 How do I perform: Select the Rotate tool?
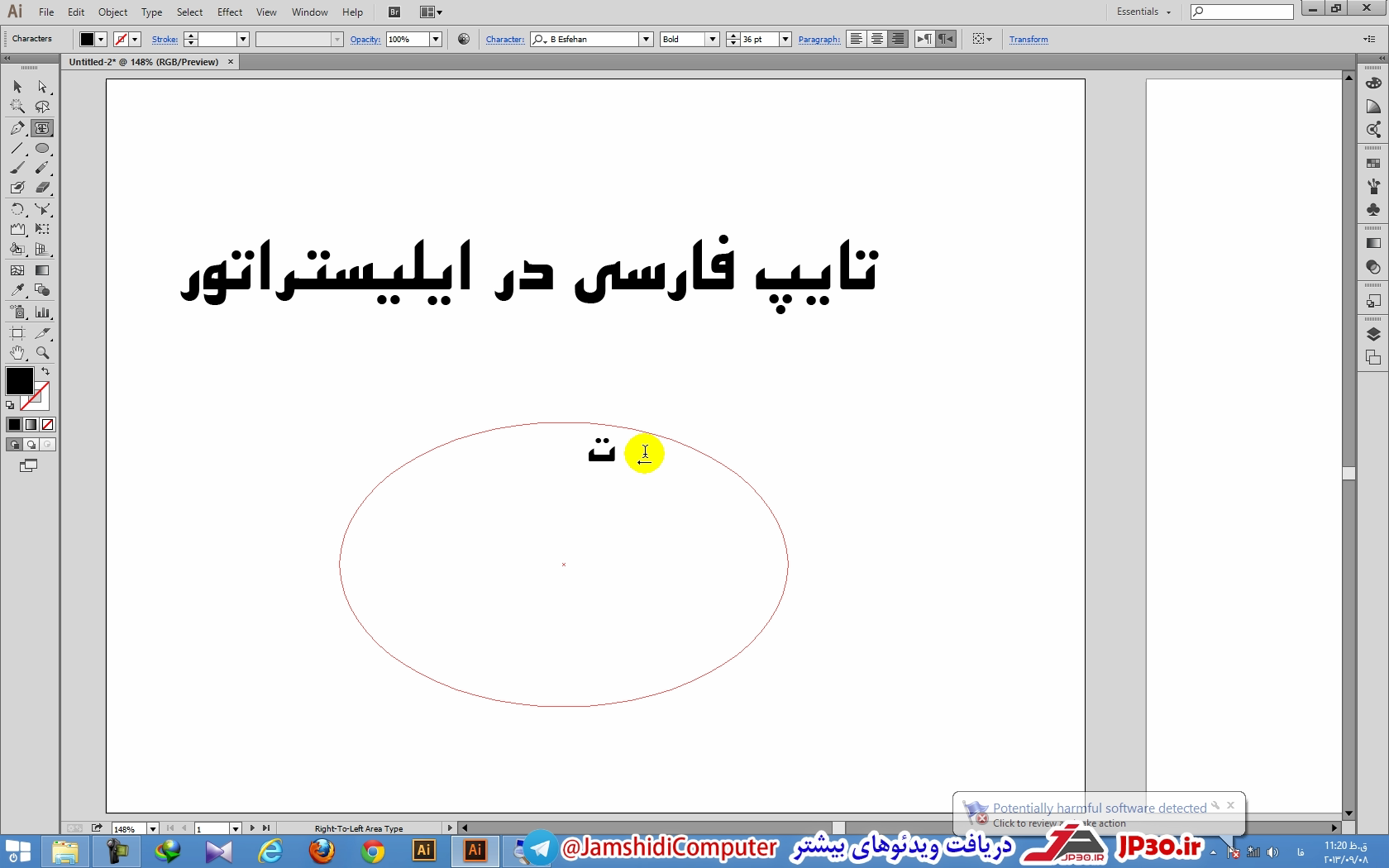(x=17, y=209)
